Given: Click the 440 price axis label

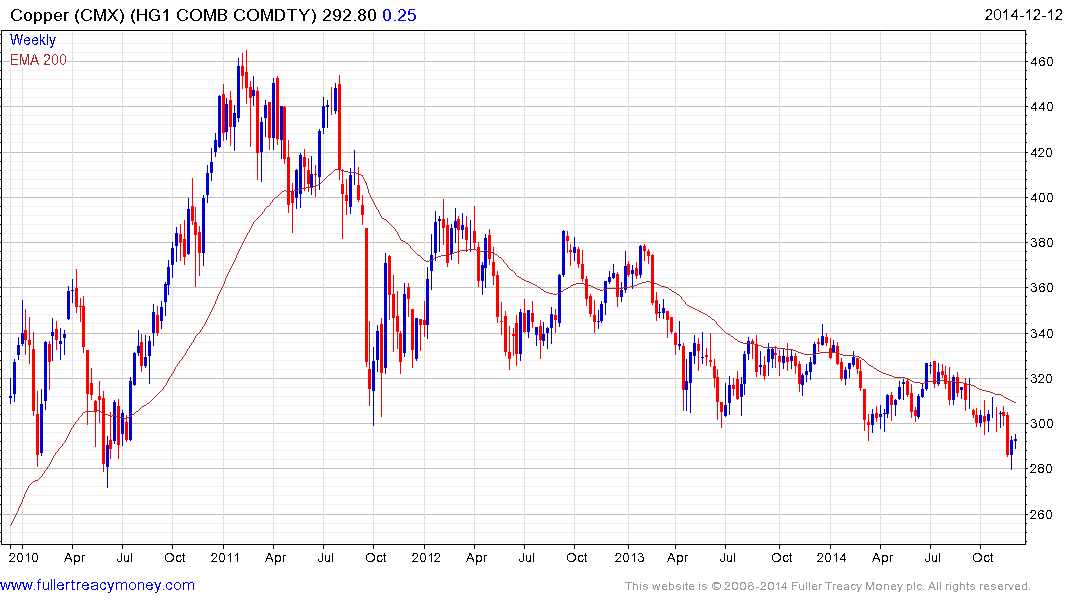Looking at the screenshot, I should [x=1042, y=106].
